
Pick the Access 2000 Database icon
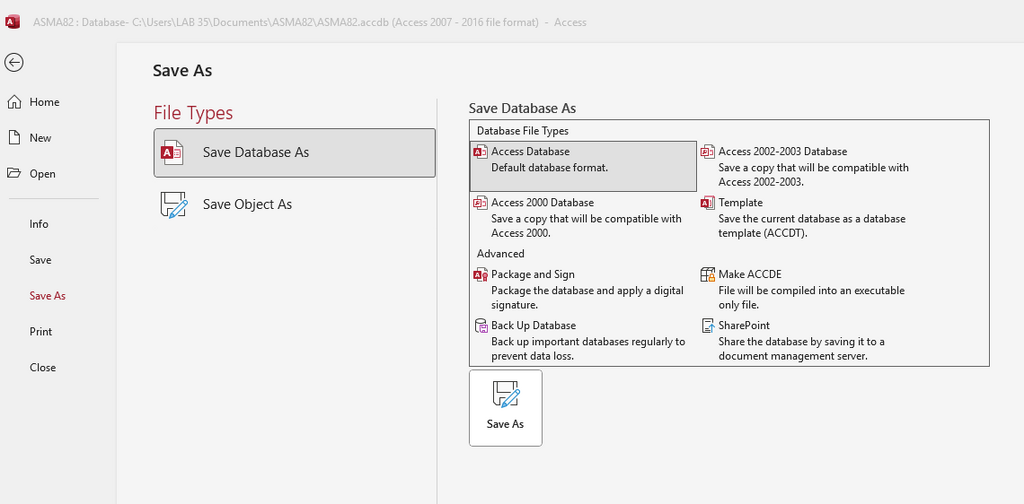pyautogui.click(x=481, y=203)
